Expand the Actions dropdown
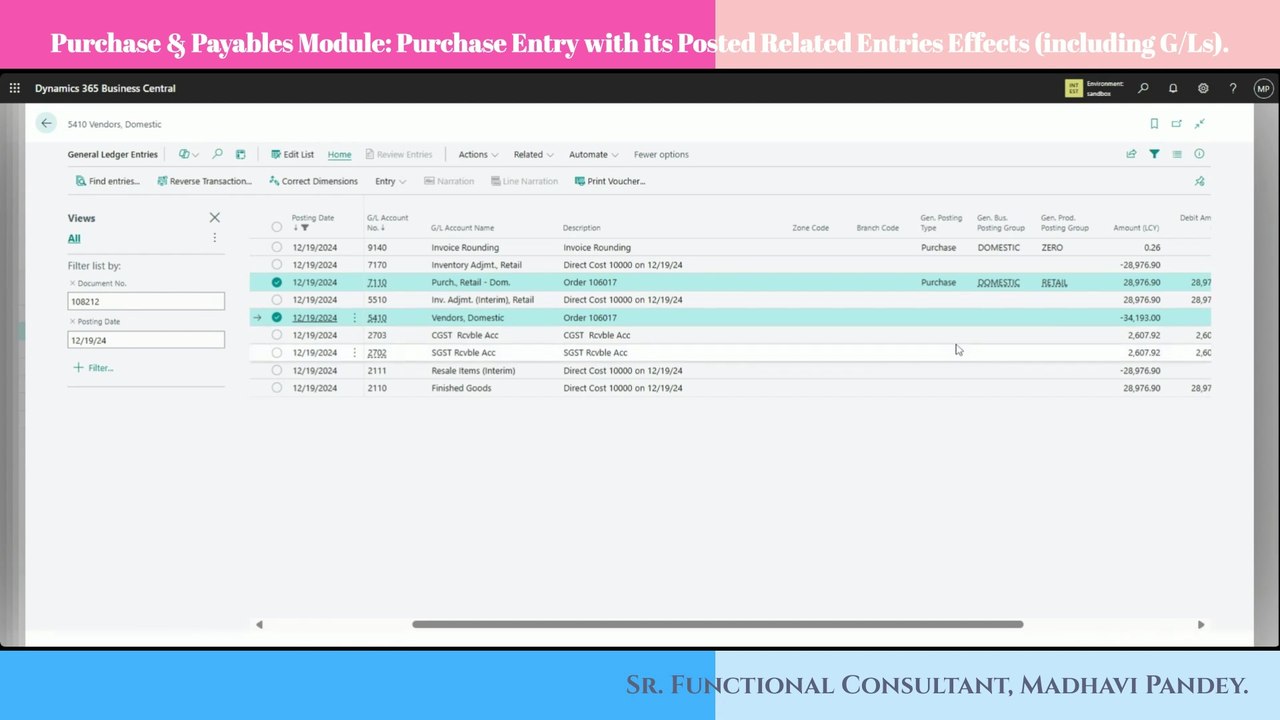Image resolution: width=1280 pixels, height=720 pixels. click(x=478, y=154)
